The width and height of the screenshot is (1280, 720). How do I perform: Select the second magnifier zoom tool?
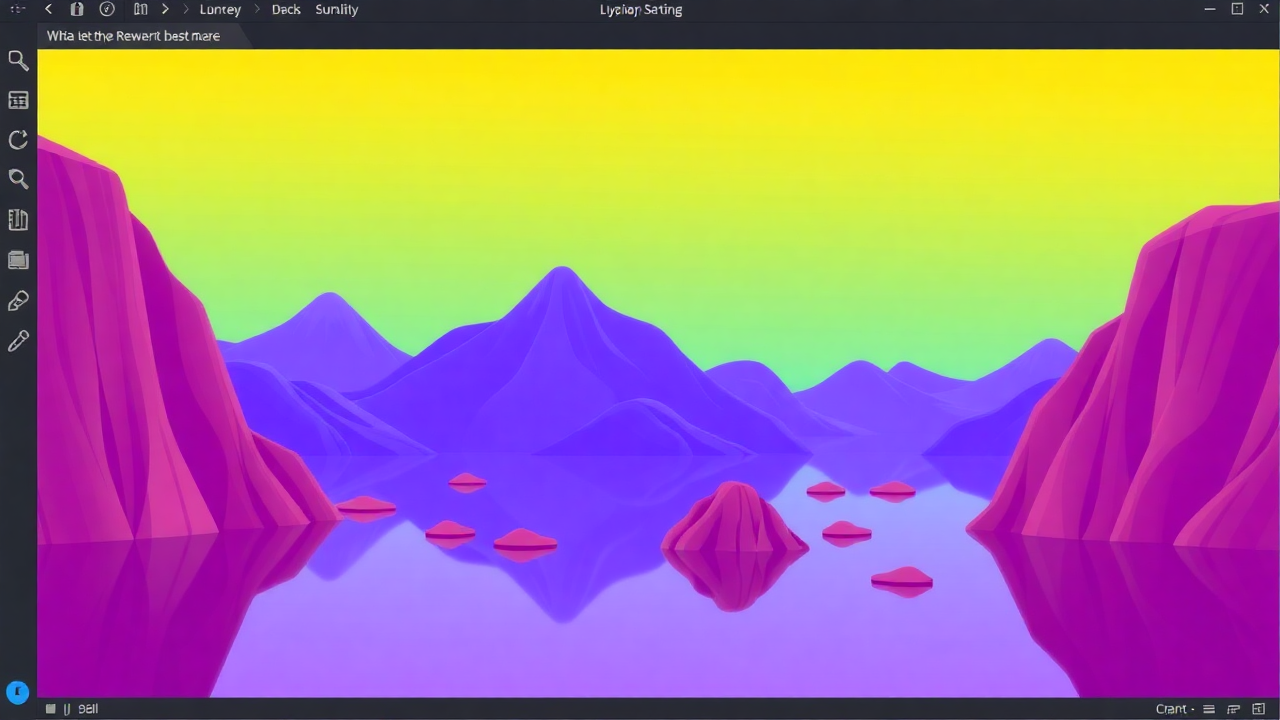click(x=18, y=180)
